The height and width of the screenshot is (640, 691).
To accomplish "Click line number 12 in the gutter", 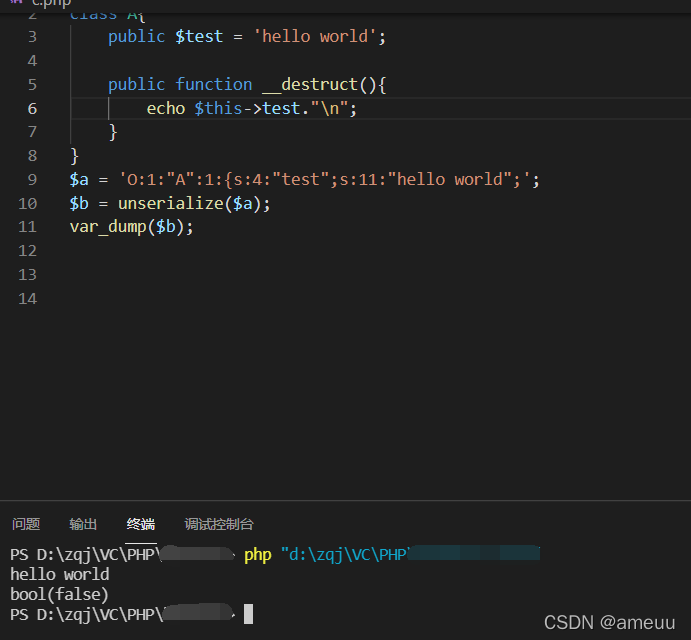I will point(28,251).
